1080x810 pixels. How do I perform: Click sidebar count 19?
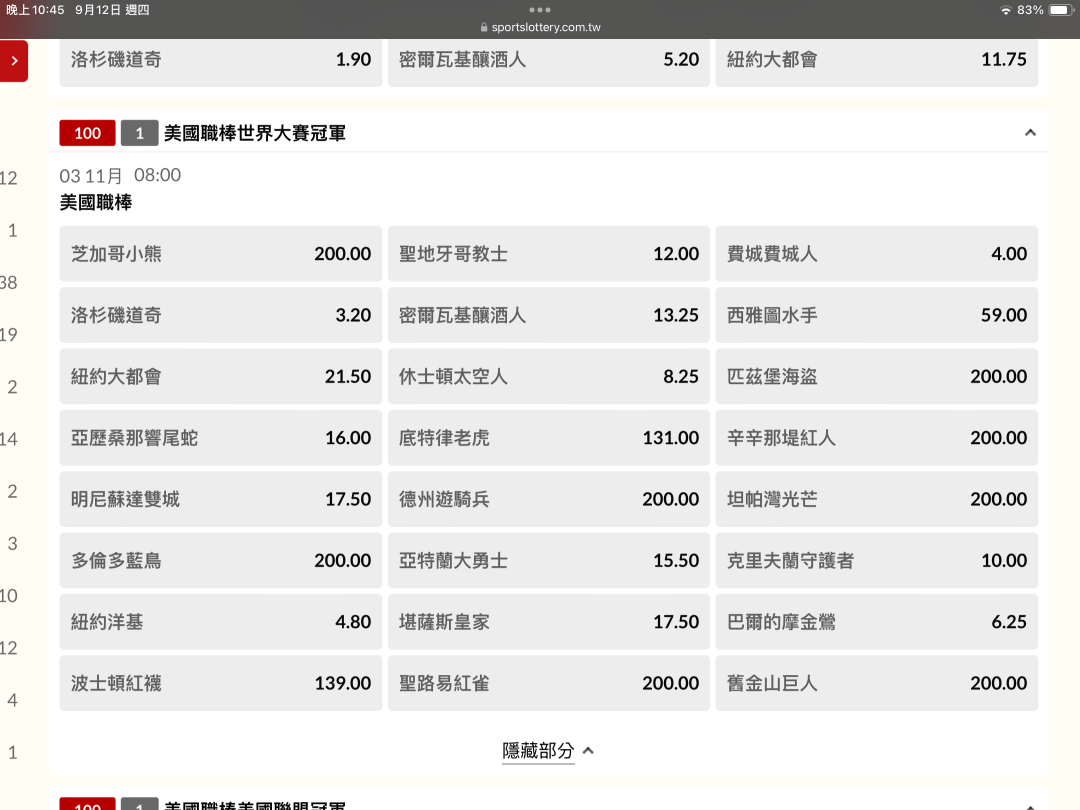coord(9,335)
